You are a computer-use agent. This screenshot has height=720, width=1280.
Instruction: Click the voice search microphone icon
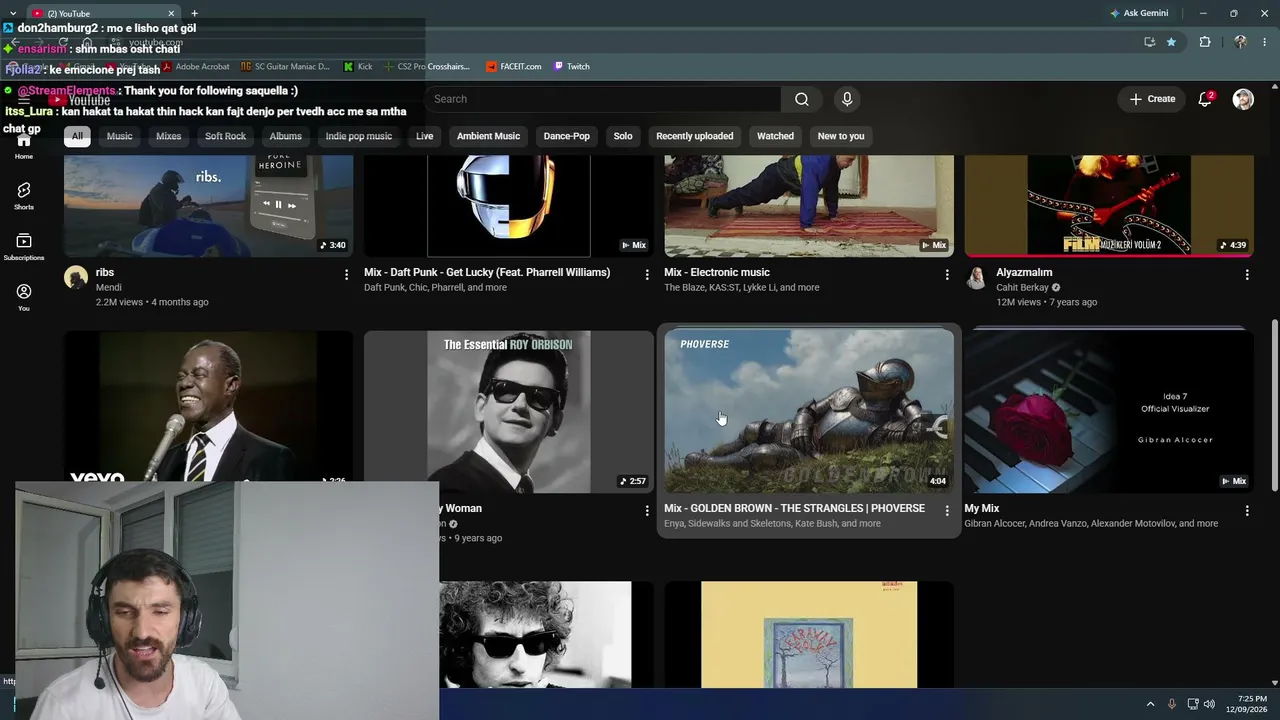point(847,99)
